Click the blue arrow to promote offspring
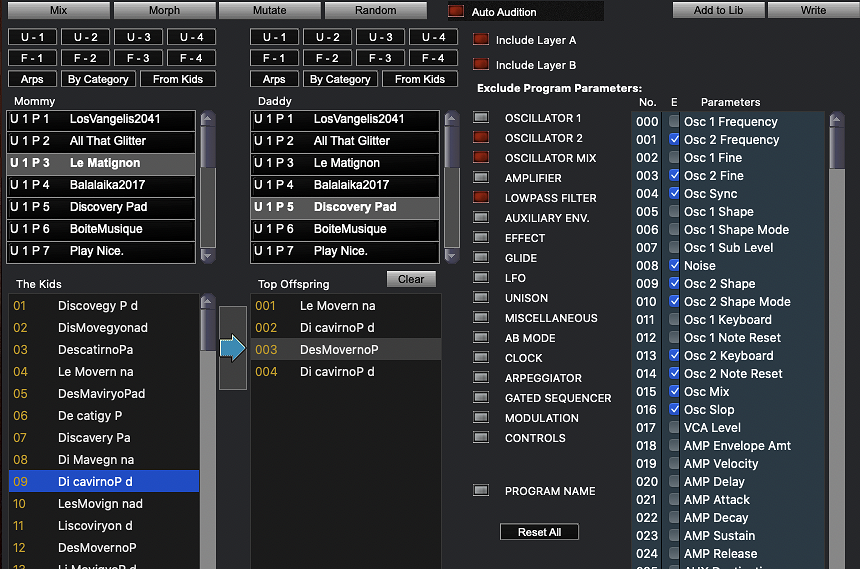 (x=233, y=349)
